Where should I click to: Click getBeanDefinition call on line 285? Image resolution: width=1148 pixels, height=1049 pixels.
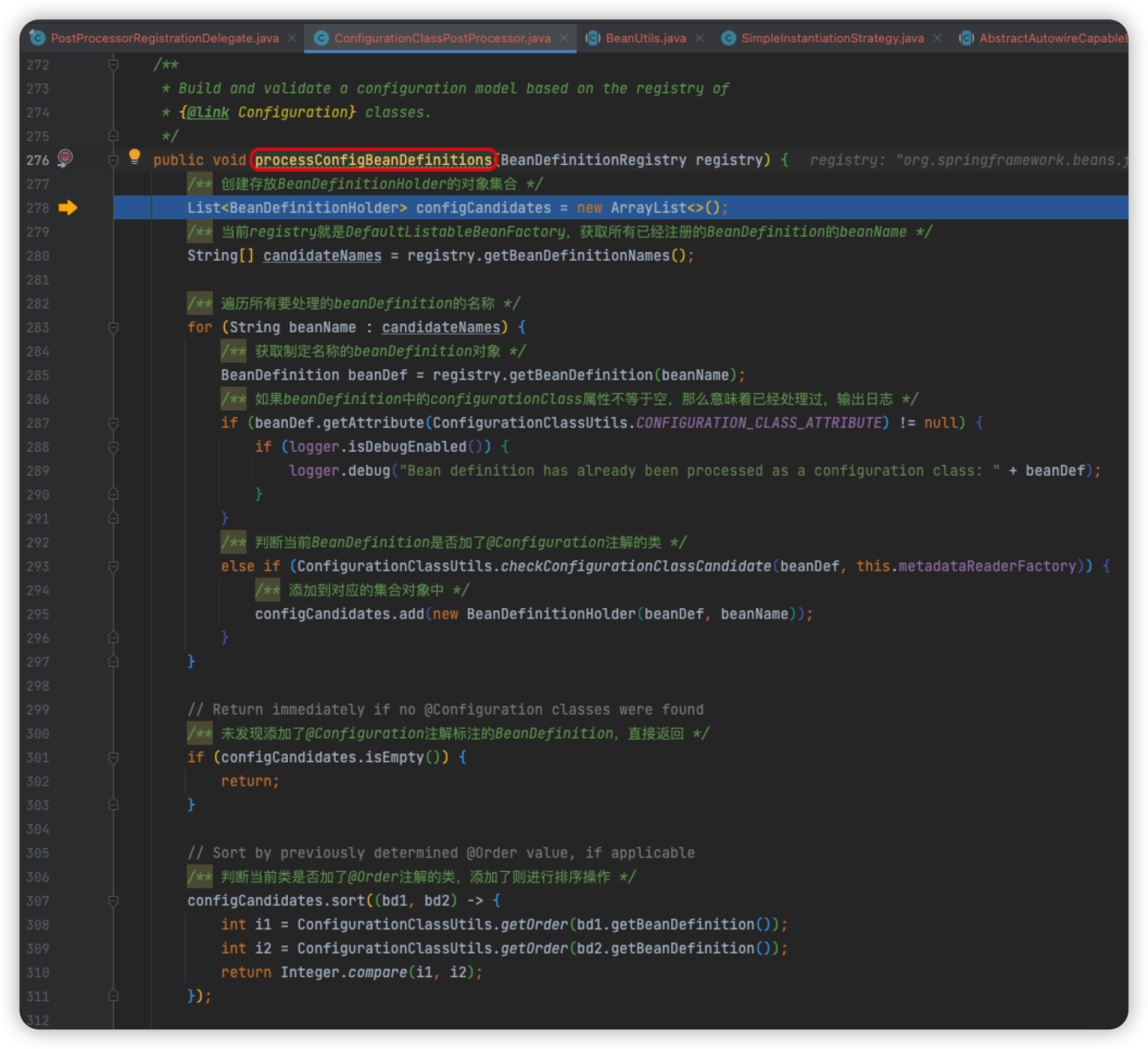click(581, 375)
